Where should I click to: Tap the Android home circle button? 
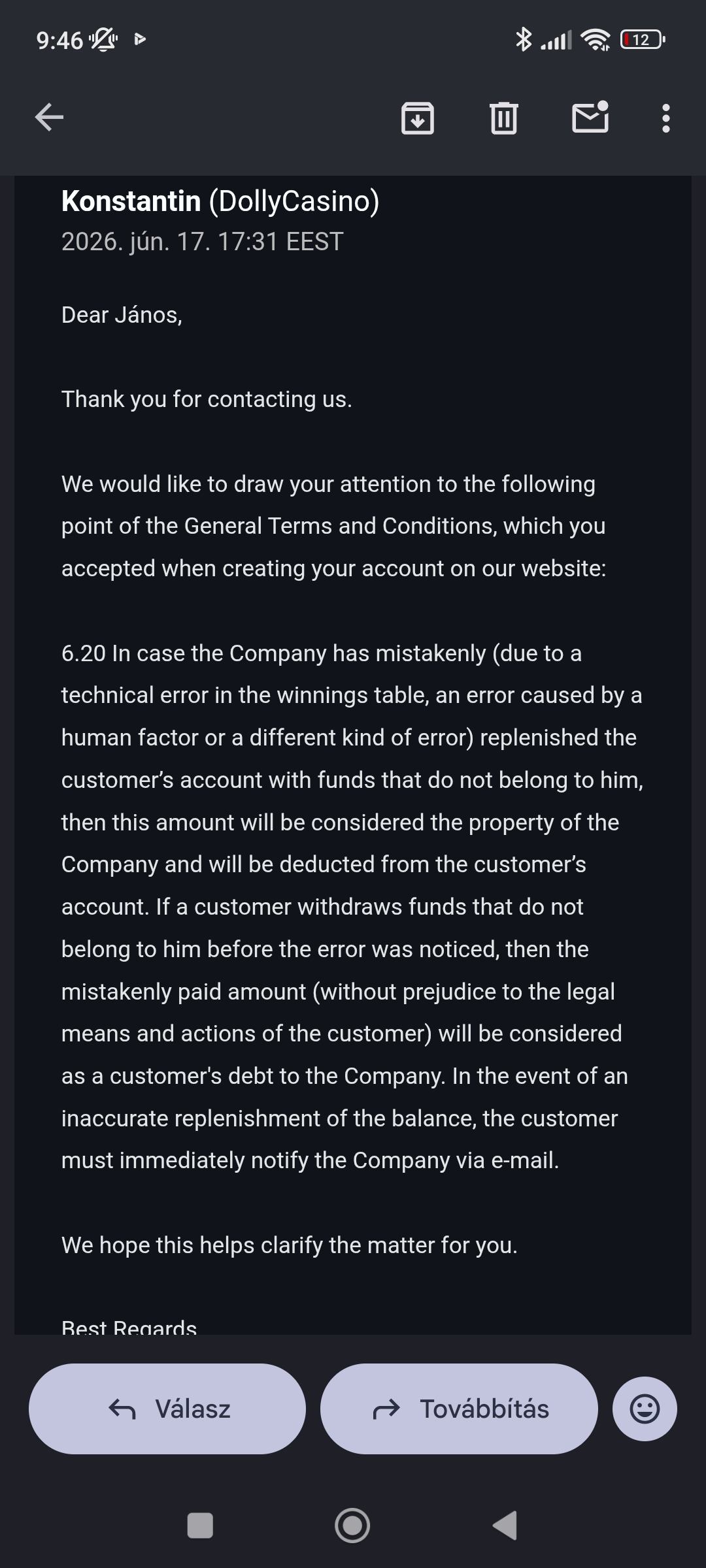(352, 1526)
